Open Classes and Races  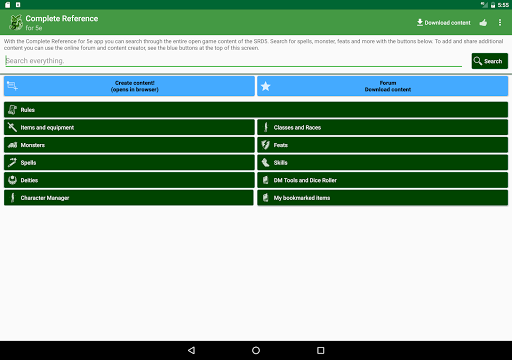point(382,127)
